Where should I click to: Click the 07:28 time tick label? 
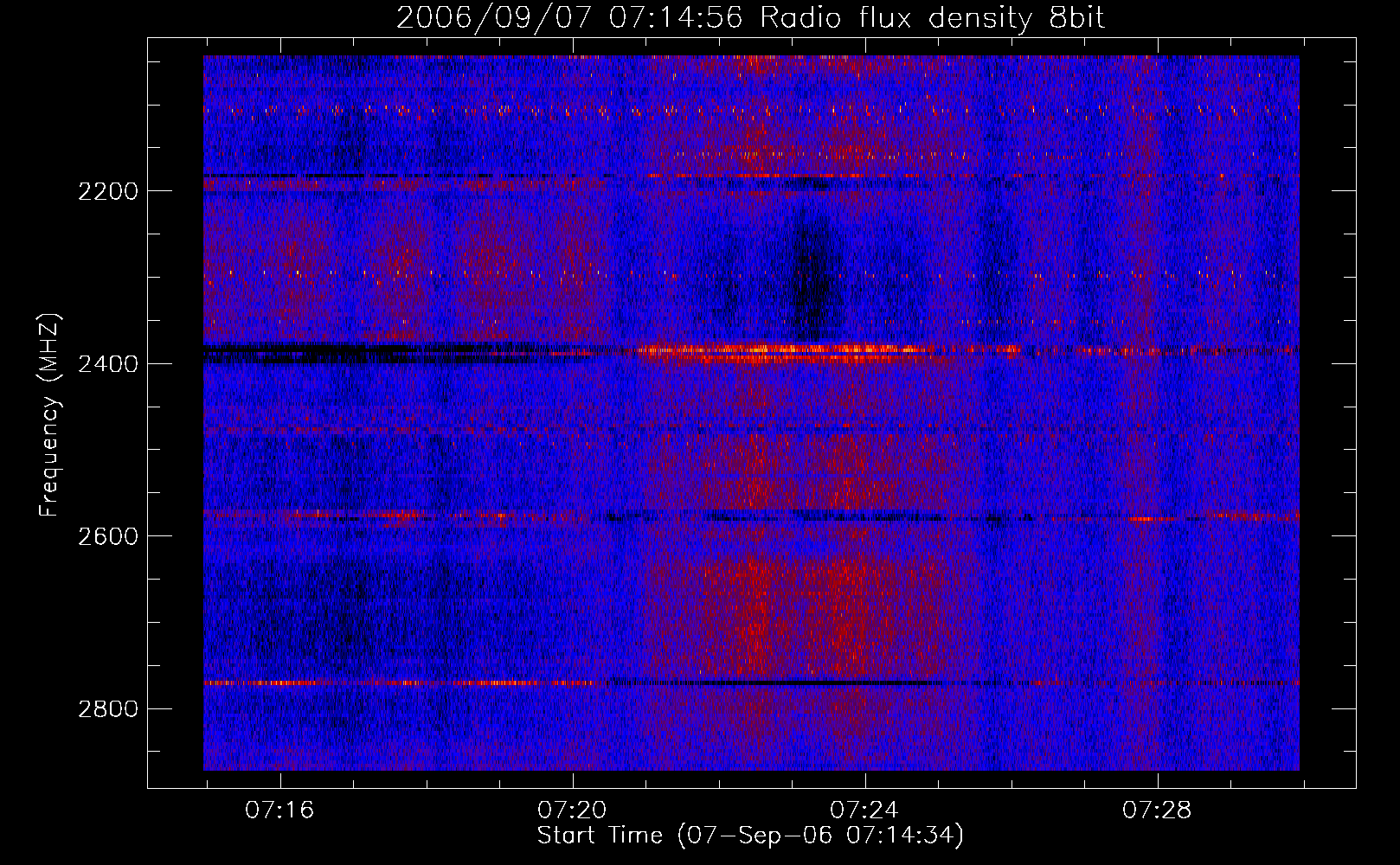[x=1157, y=811]
